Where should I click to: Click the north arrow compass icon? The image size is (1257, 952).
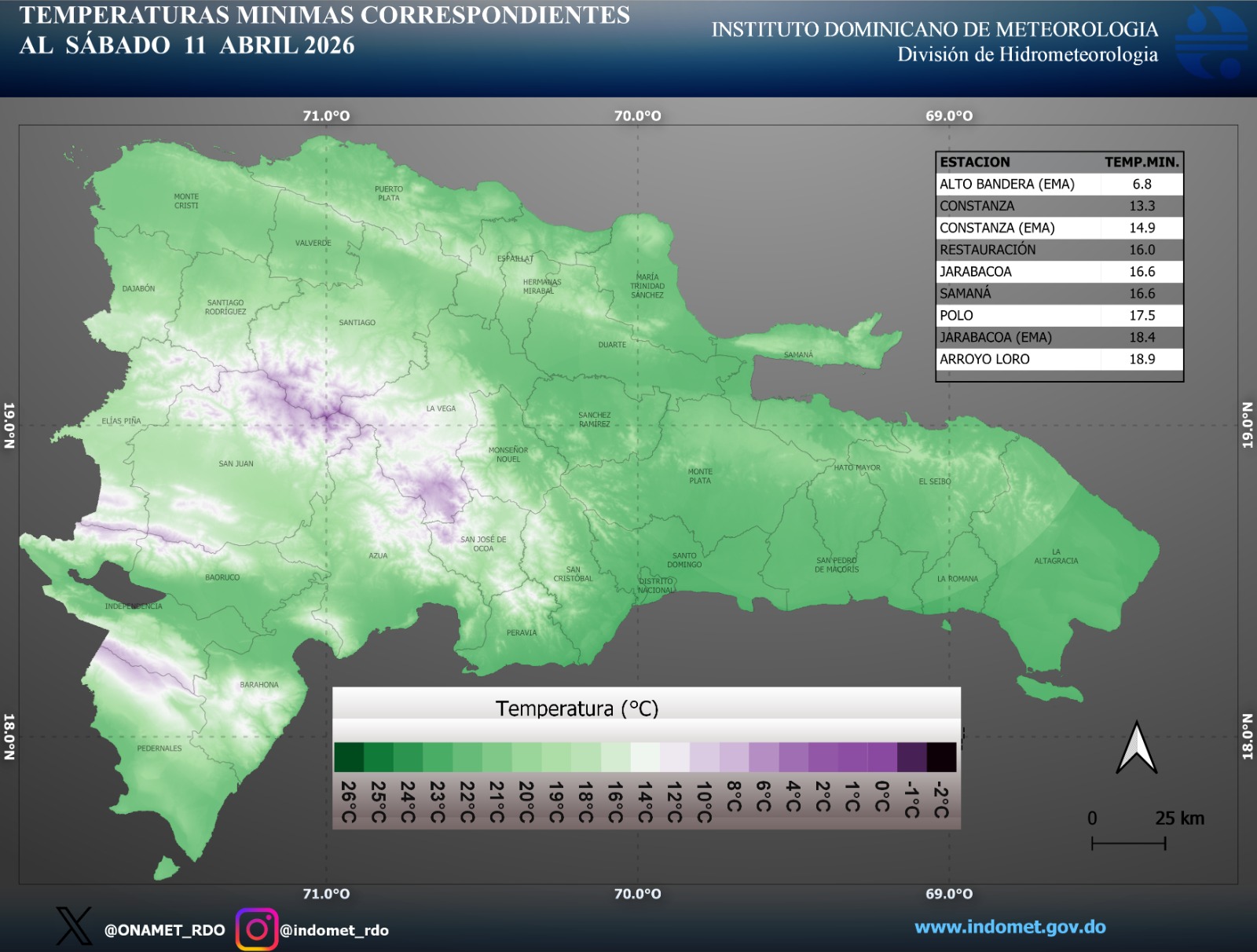click(x=1136, y=747)
